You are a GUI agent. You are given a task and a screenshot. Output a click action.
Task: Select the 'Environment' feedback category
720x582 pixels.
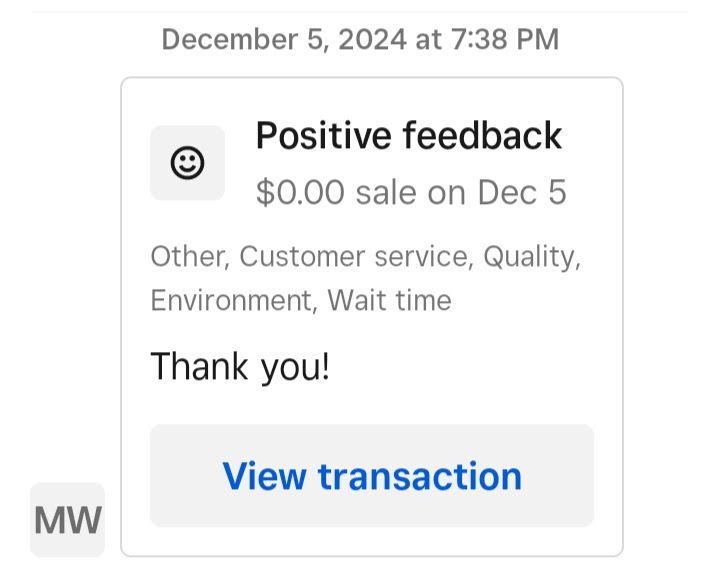(234, 301)
